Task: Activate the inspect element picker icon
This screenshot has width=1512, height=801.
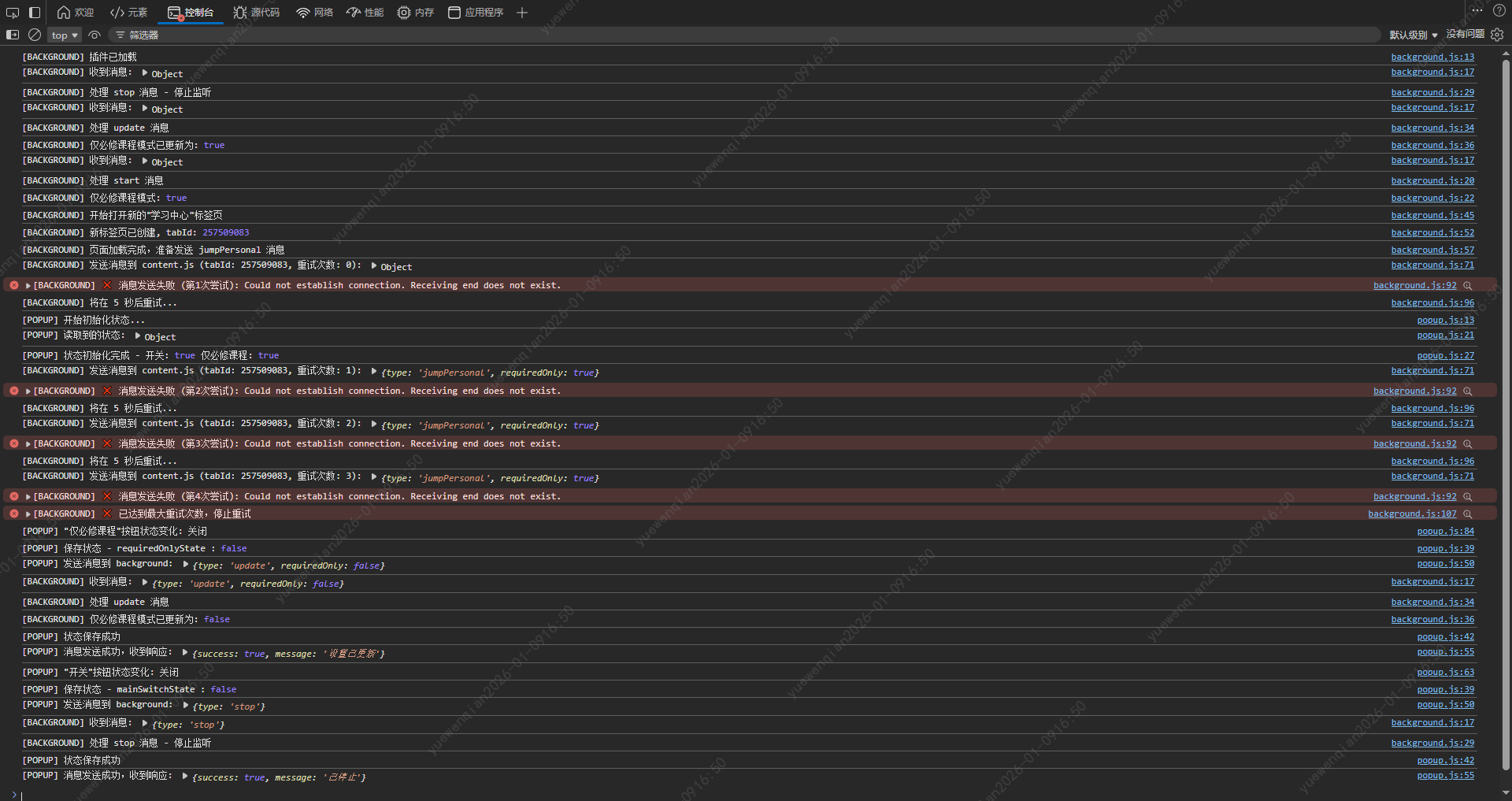Action: click(x=13, y=13)
